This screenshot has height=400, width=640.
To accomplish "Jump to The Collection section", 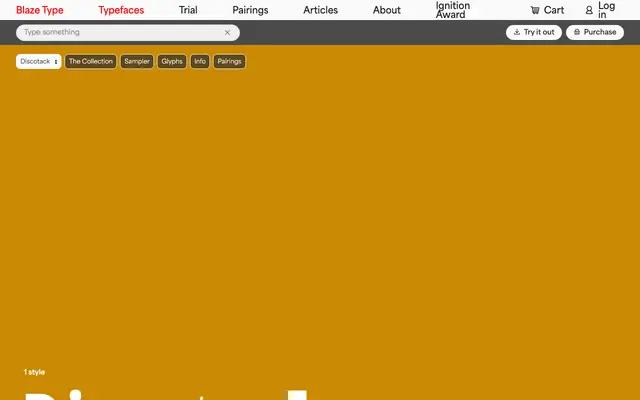I will point(91,62).
